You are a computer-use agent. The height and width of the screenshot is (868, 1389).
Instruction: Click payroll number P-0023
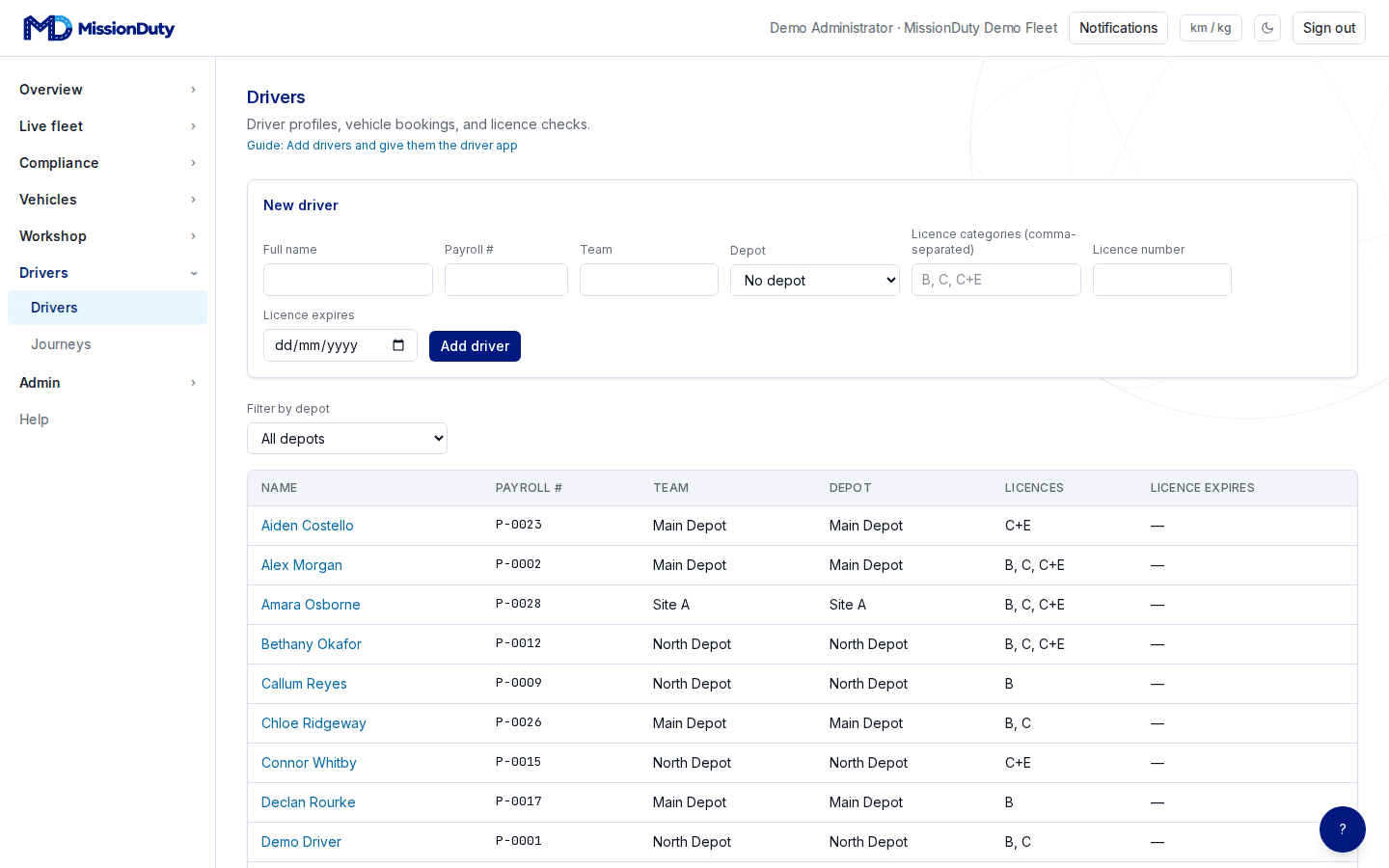point(519,525)
